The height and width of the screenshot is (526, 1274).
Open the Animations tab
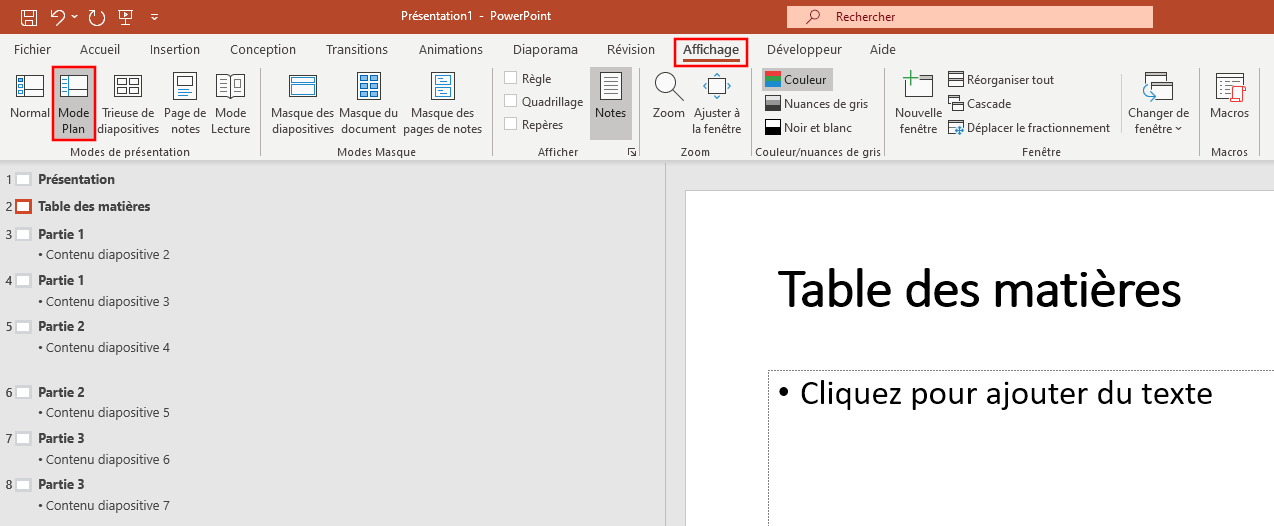click(451, 49)
